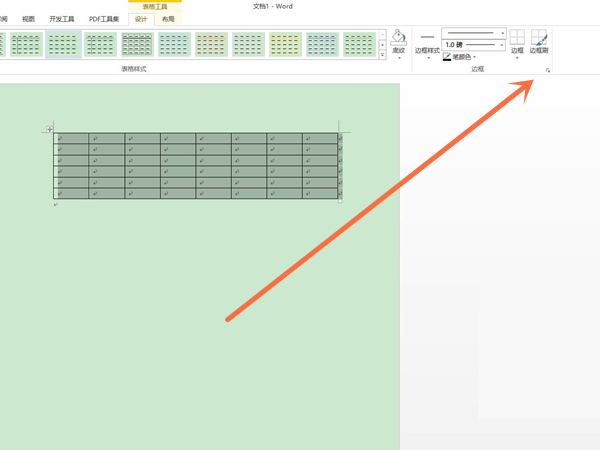The height and width of the screenshot is (450, 600).
Task: Switch to the 布局 table layout tab
Action: coord(168,19)
